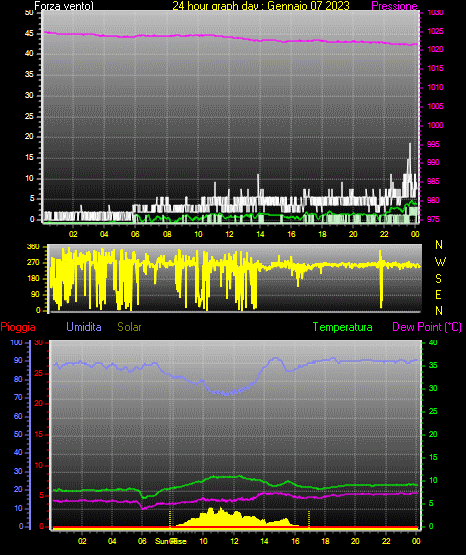466x555 pixels.
Task: Click the Pioggia legend label
Action: click(x=18, y=327)
